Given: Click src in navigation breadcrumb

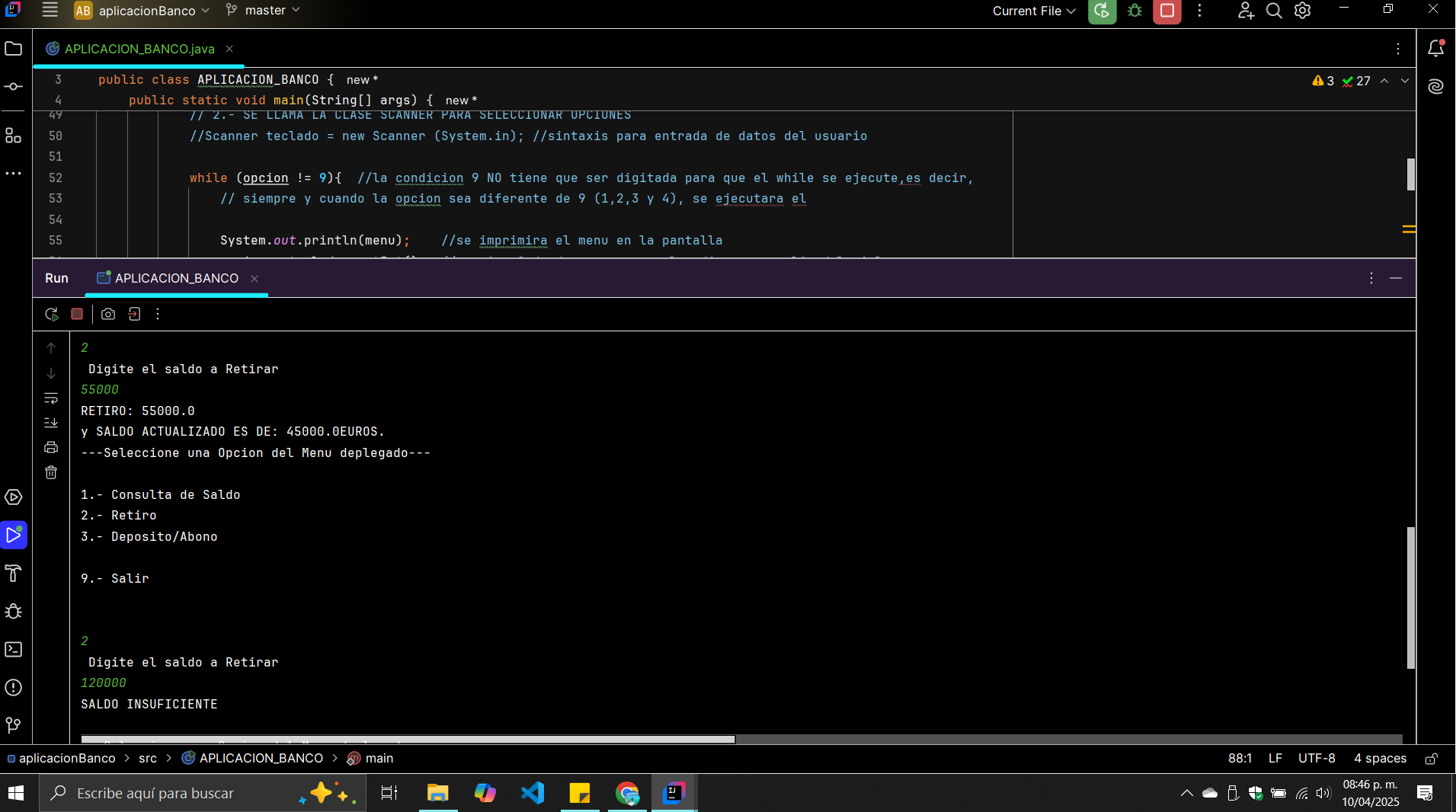Looking at the screenshot, I should point(148,759).
